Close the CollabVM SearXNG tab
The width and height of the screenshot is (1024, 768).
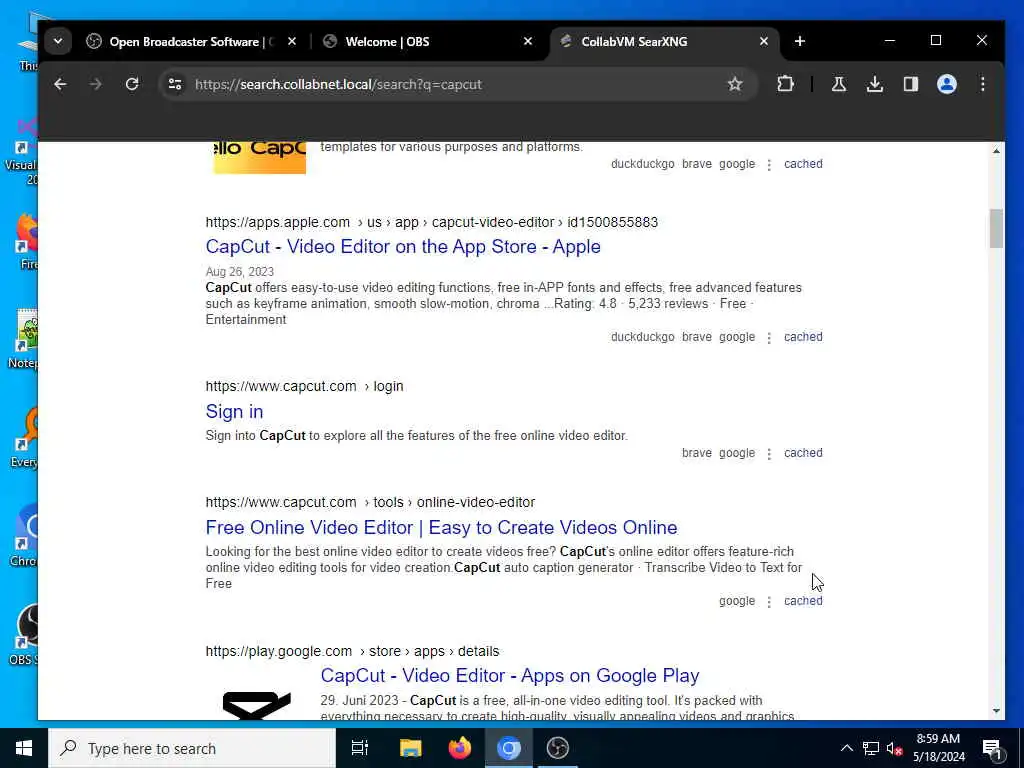763,42
